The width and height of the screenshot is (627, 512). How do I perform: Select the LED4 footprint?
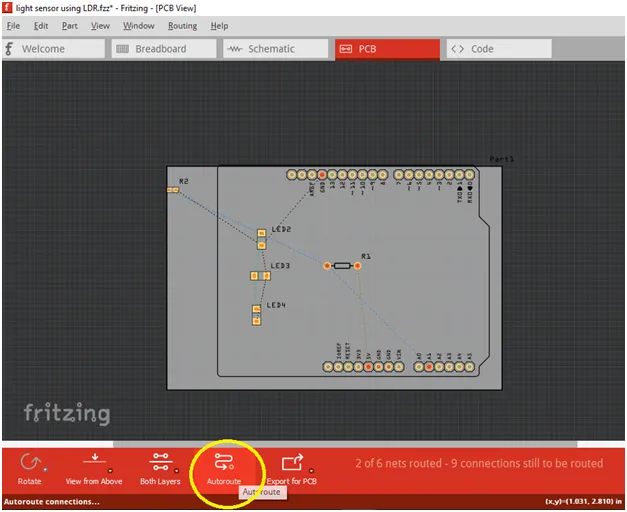point(256,315)
